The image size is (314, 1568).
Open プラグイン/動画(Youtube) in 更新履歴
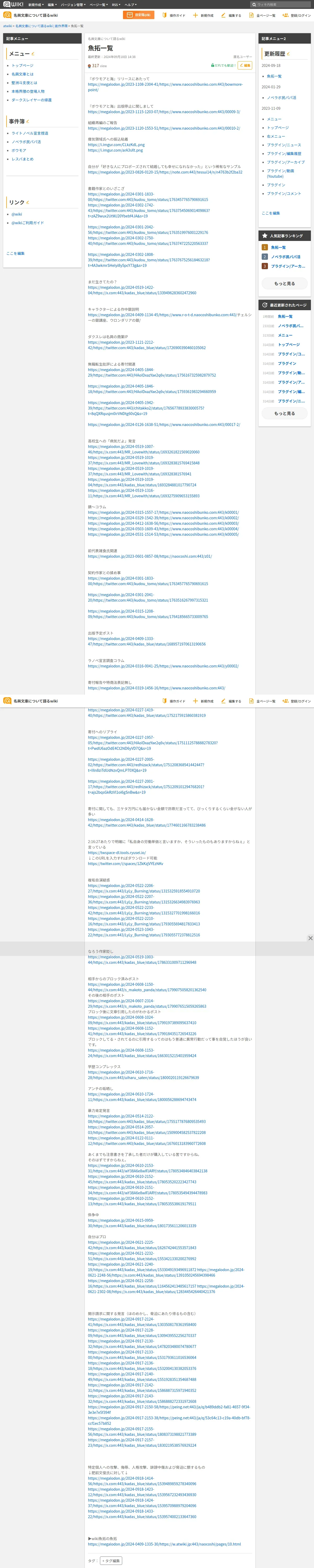[x=281, y=174]
